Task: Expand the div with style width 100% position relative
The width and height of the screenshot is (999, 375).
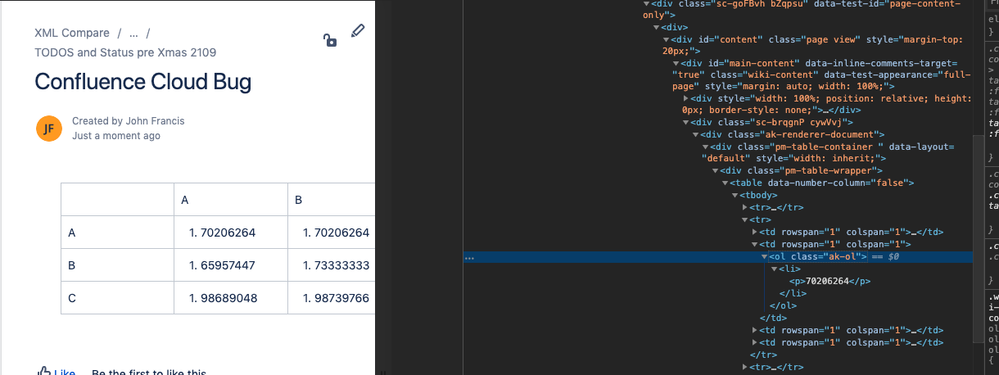Action: click(686, 99)
